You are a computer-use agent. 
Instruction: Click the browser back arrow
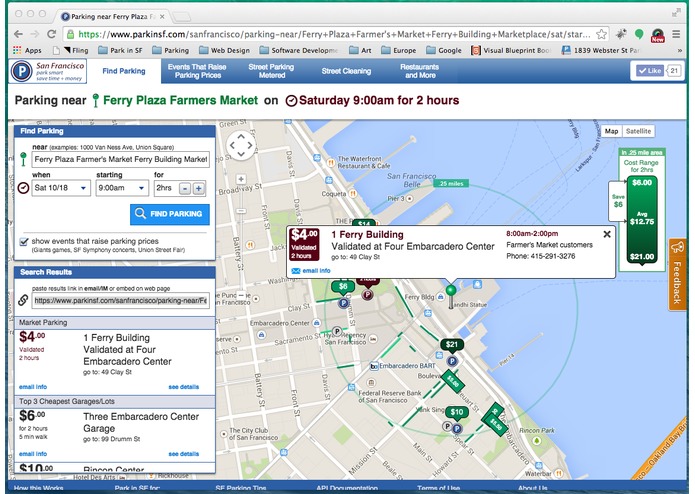click(18, 34)
